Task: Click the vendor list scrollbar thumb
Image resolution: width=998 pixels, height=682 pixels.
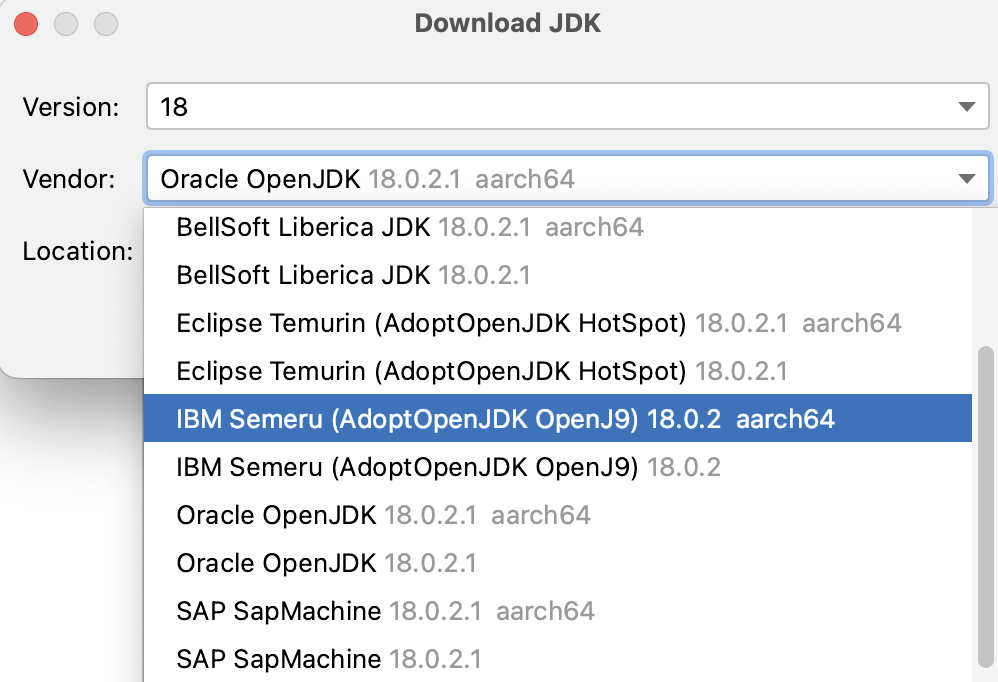Action: pos(985,500)
